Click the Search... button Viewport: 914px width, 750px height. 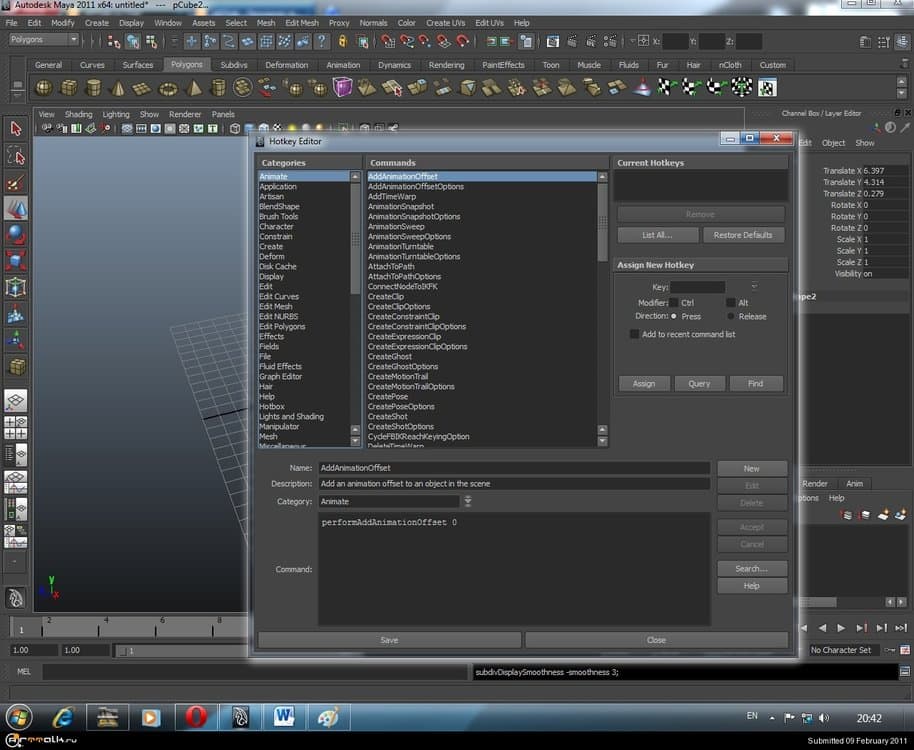tap(751, 568)
